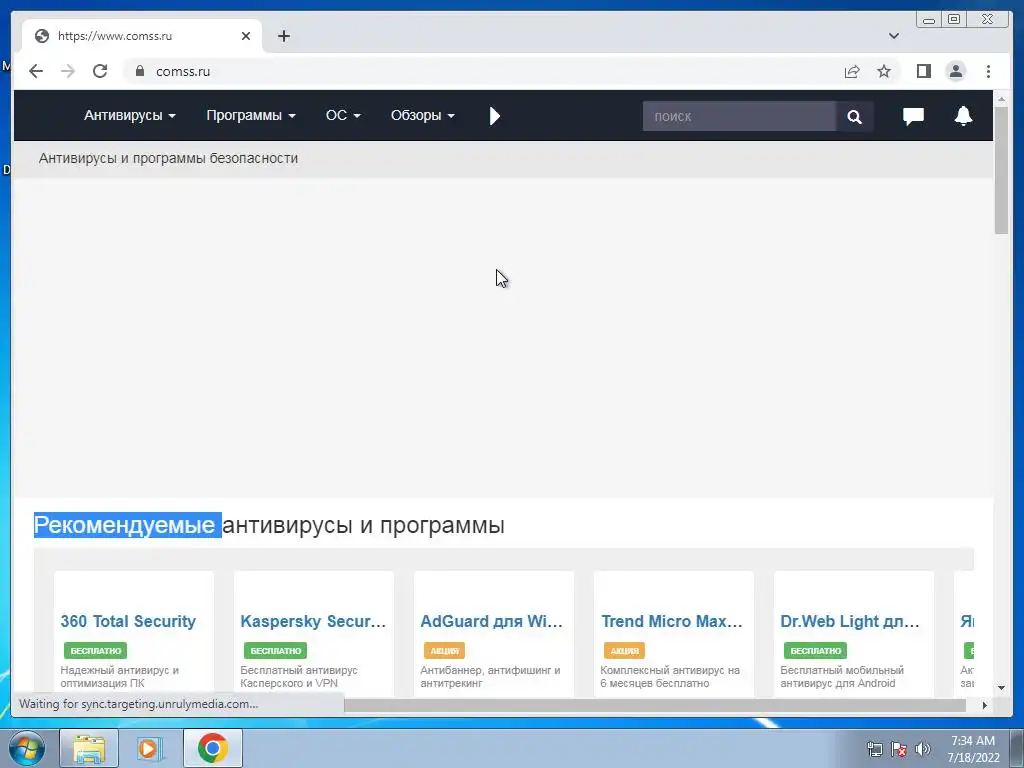This screenshot has width=1024, height=768.
Task: Open a new tab with the plus button
Action: pos(283,36)
